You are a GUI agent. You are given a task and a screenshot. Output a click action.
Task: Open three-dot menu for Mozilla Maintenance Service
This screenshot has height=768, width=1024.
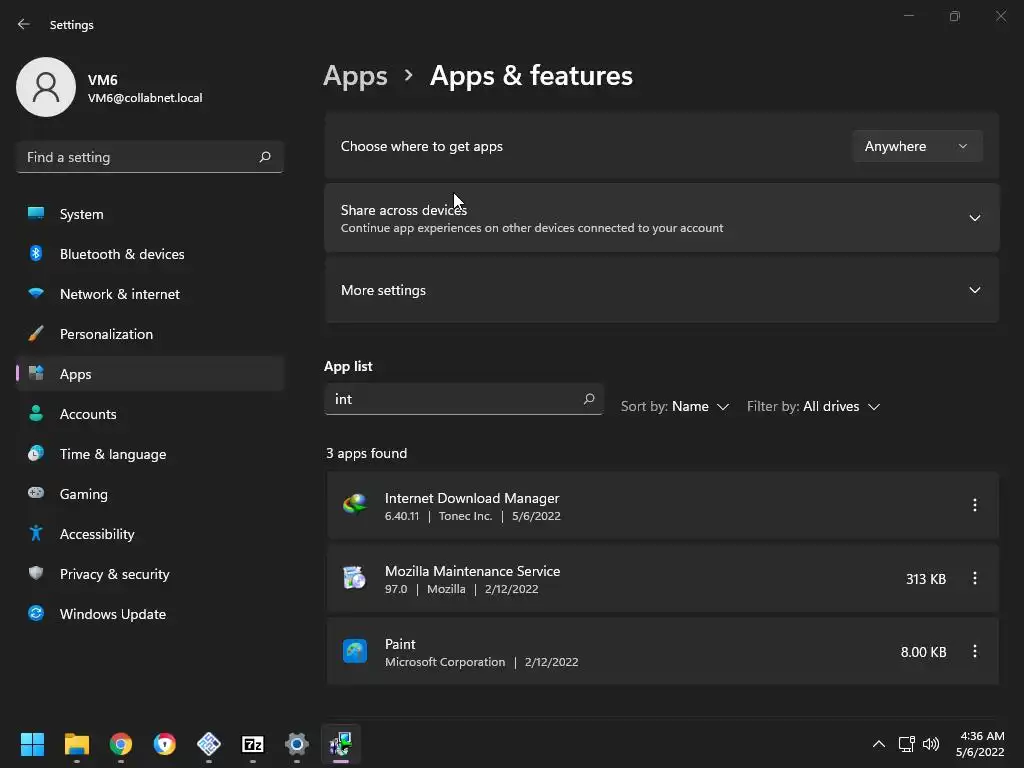pyautogui.click(x=974, y=578)
